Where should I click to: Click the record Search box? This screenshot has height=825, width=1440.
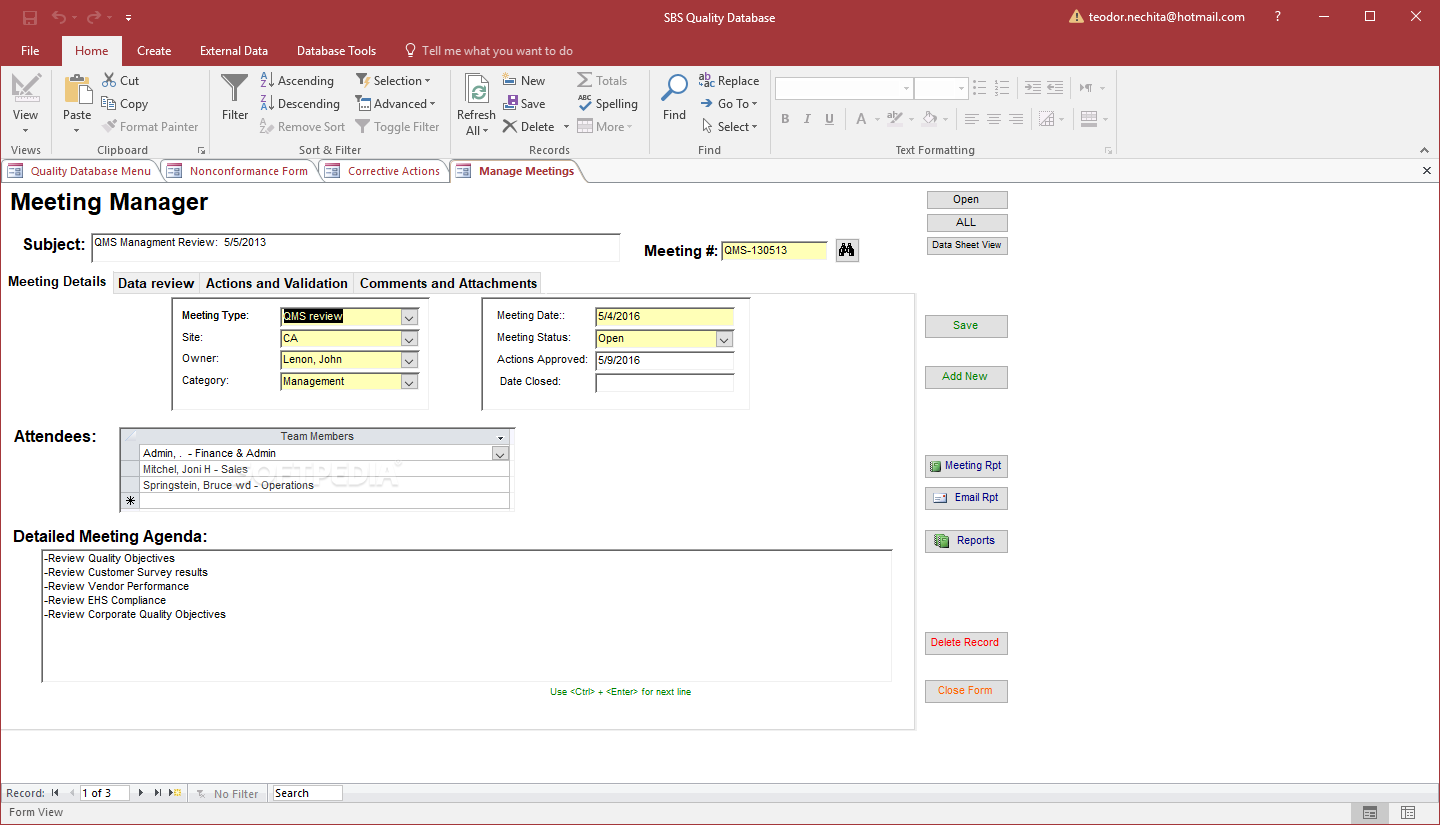coord(308,793)
